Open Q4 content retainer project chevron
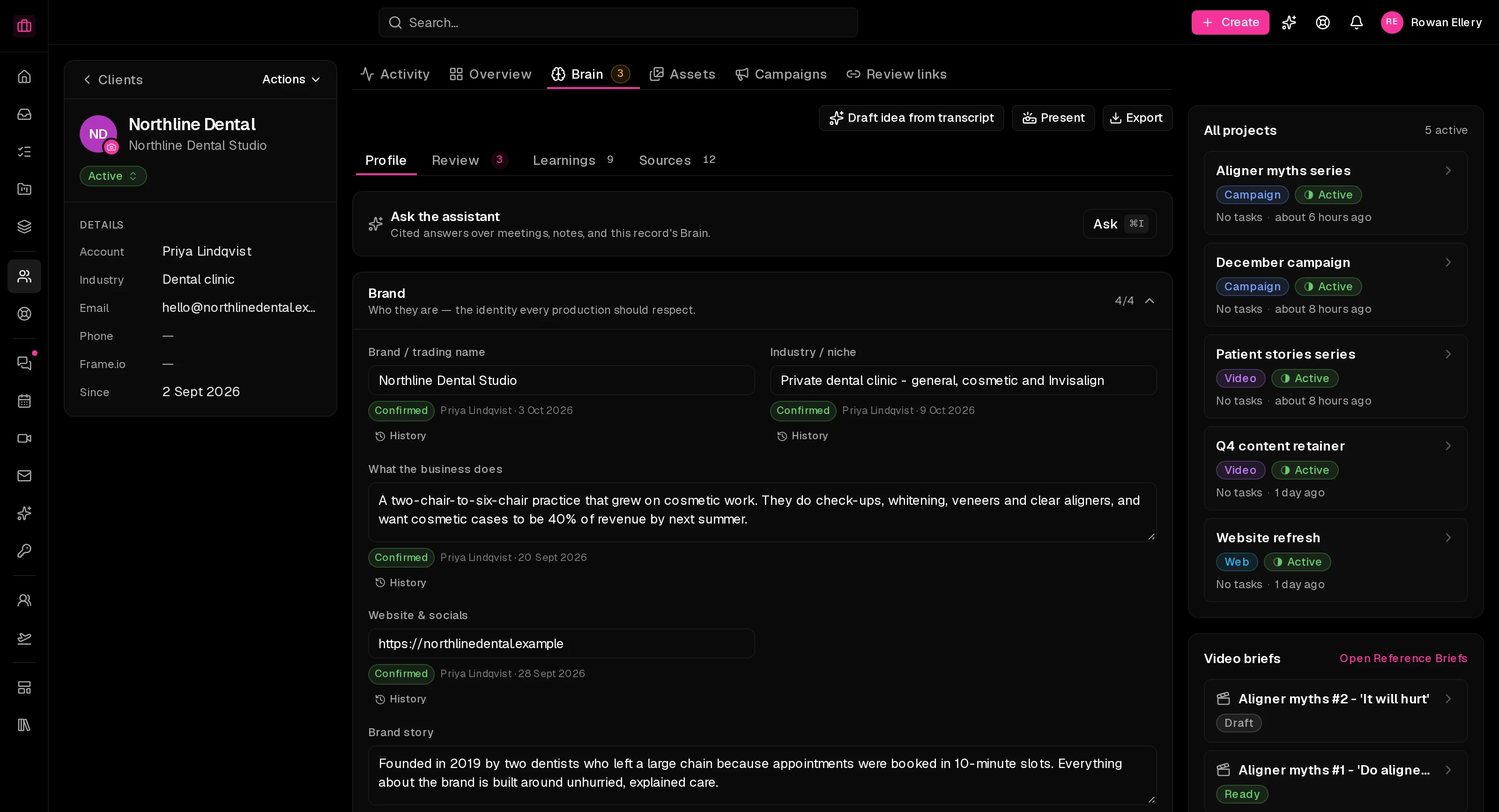1499x812 pixels. (x=1448, y=446)
